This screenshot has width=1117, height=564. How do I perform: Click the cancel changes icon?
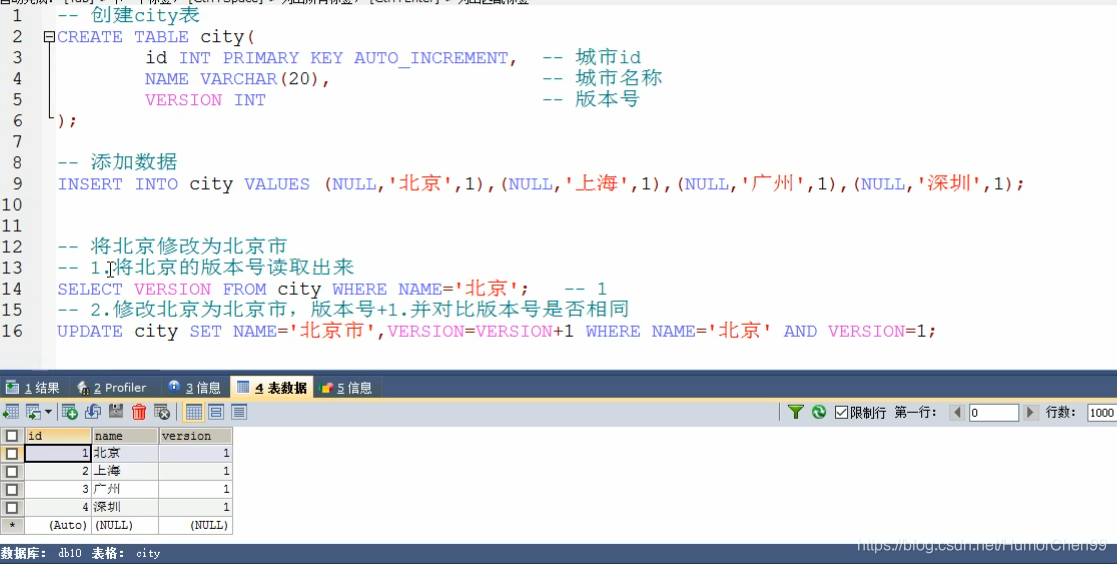[x=162, y=412]
